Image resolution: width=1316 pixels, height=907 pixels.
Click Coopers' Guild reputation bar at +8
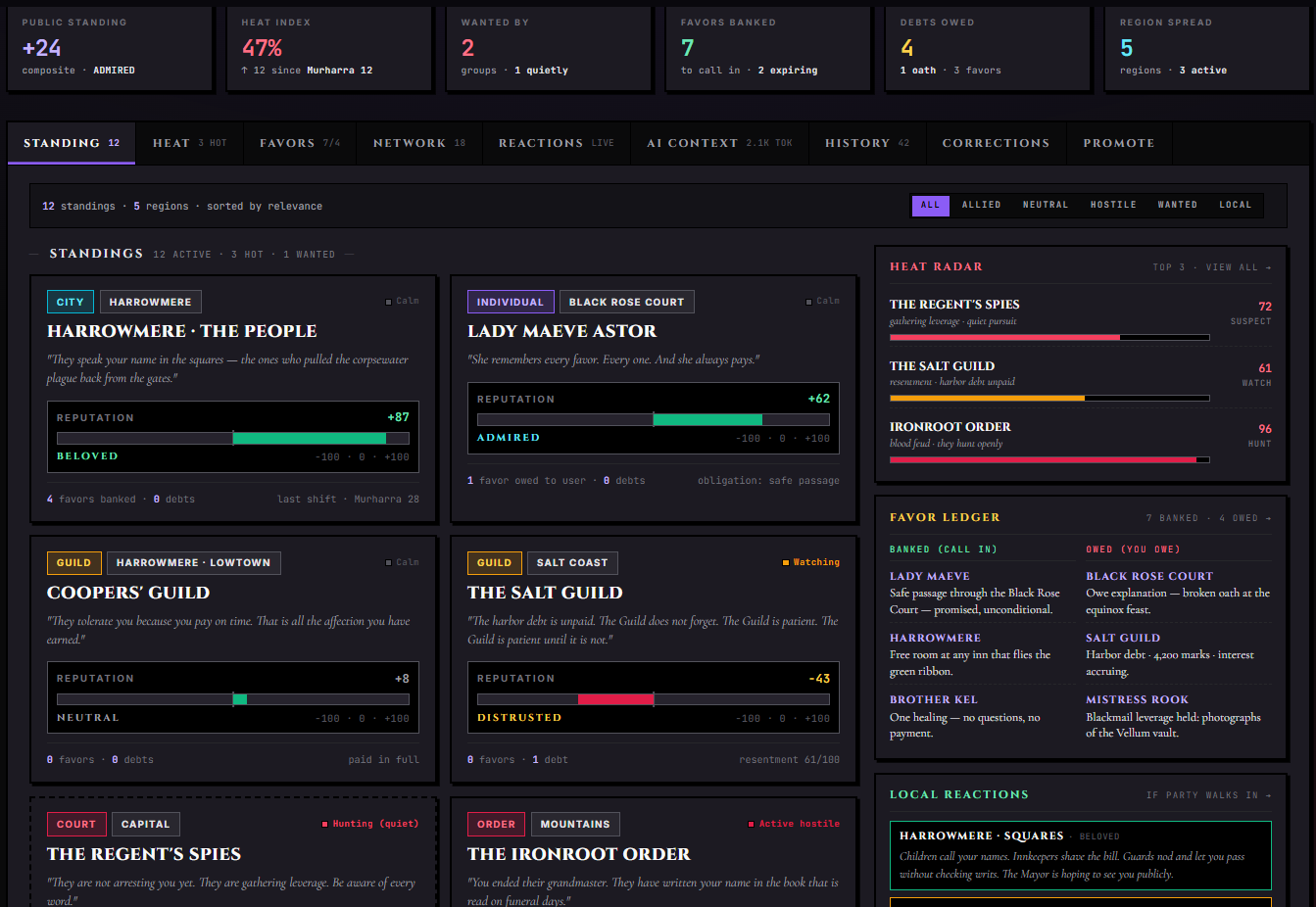tap(233, 699)
